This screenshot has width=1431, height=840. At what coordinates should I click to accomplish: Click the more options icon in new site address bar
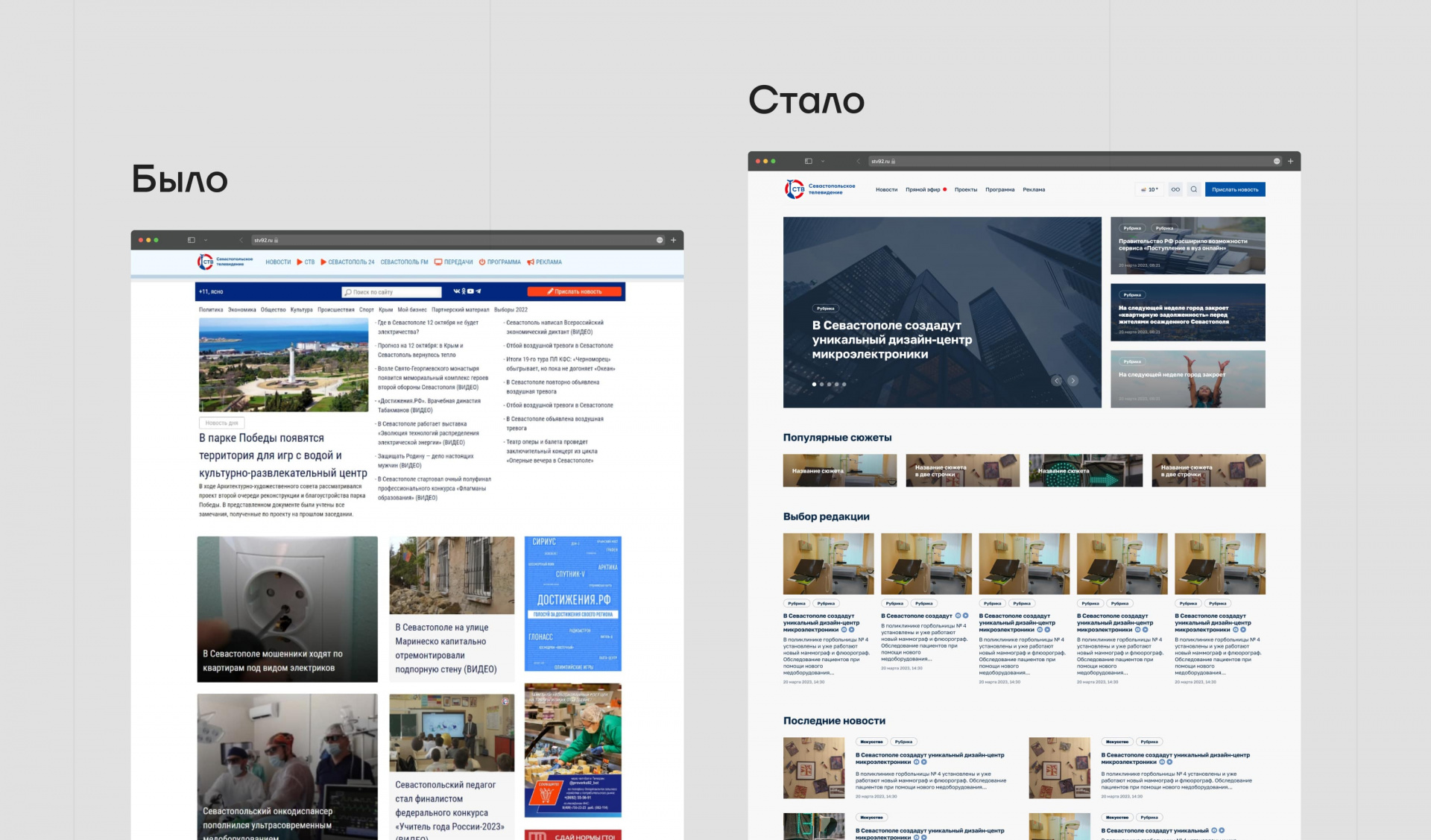click(1277, 161)
